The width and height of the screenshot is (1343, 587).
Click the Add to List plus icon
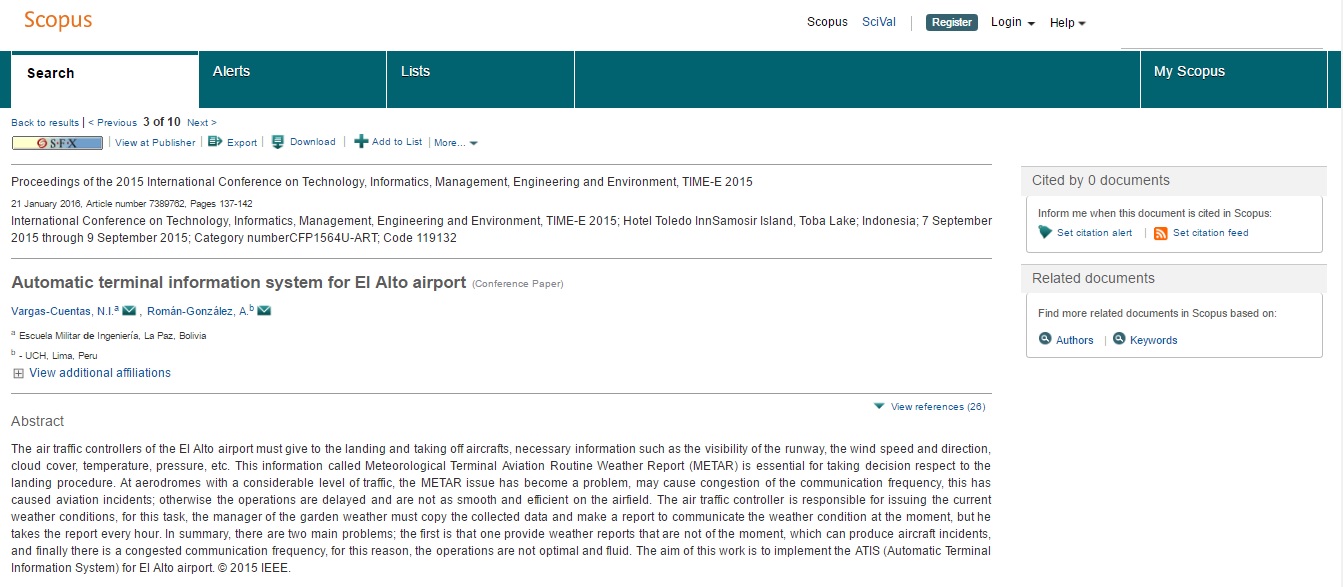(x=361, y=142)
